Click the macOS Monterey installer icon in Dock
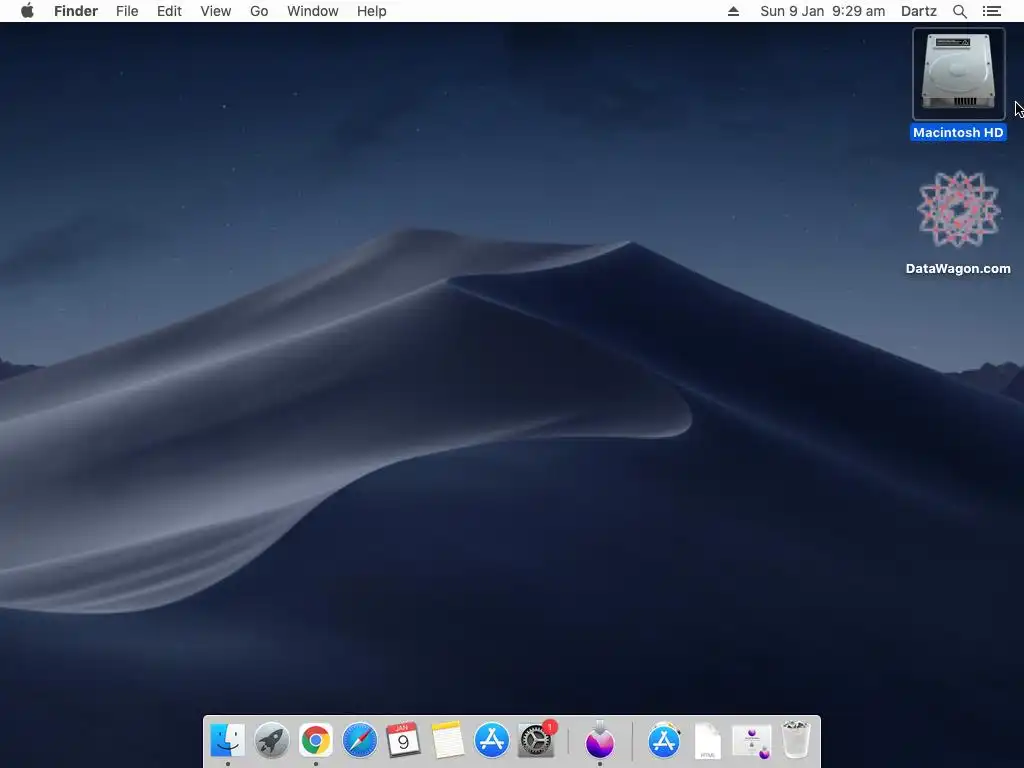Screen dimensions: 1024x768 [x=600, y=741]
